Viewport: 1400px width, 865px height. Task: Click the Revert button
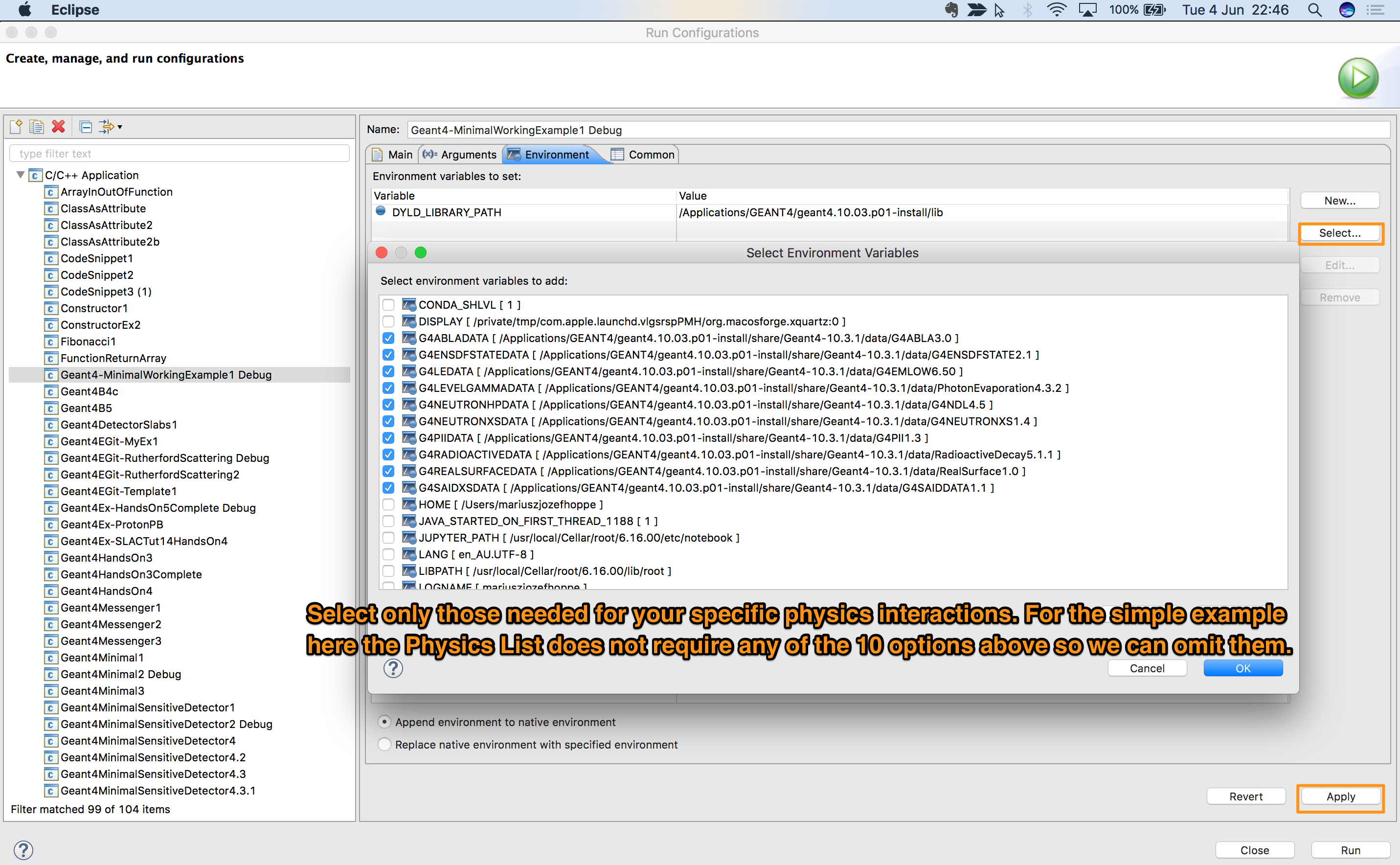1245,797
